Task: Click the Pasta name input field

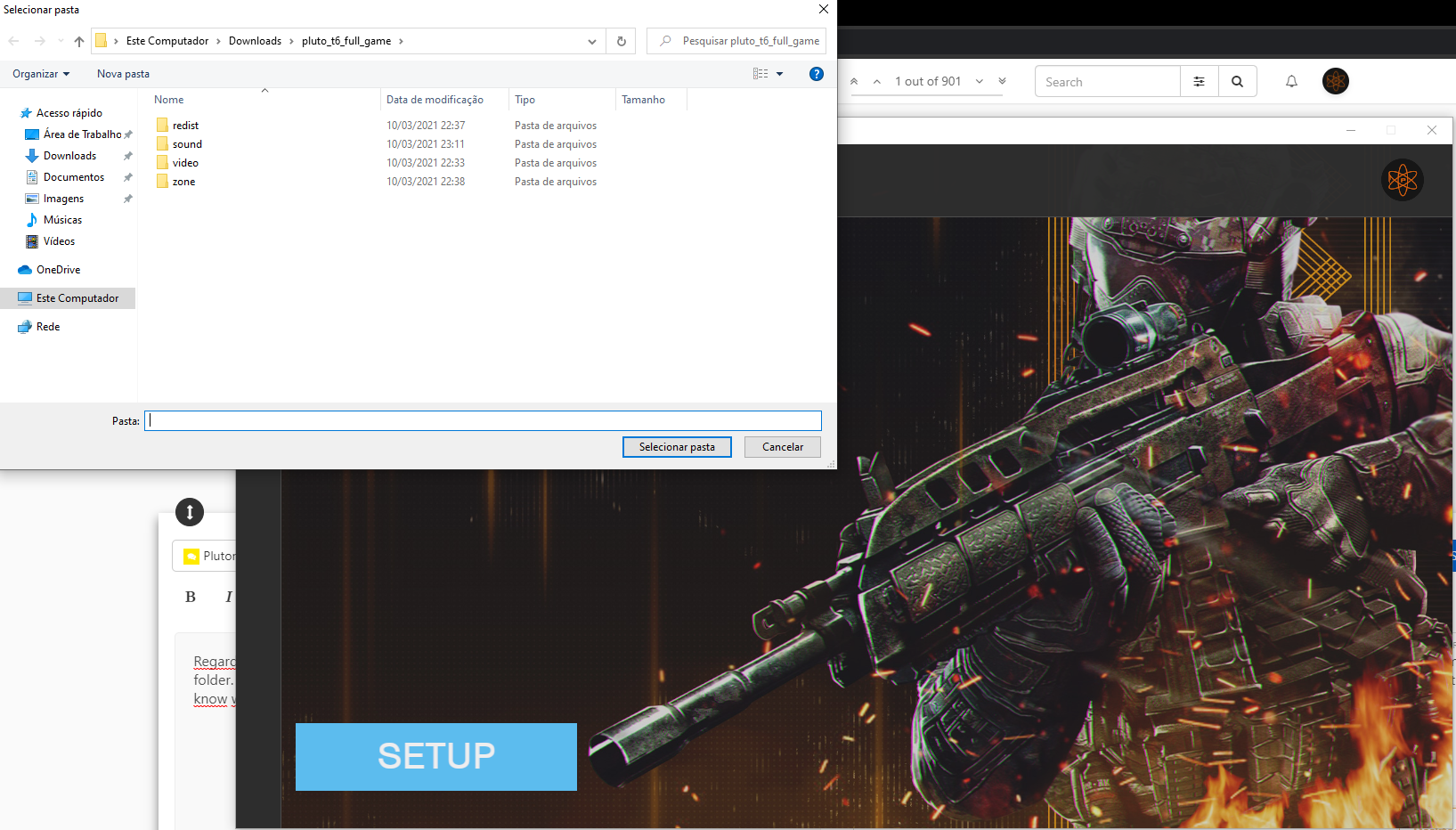Action: (x=483, y=420)
